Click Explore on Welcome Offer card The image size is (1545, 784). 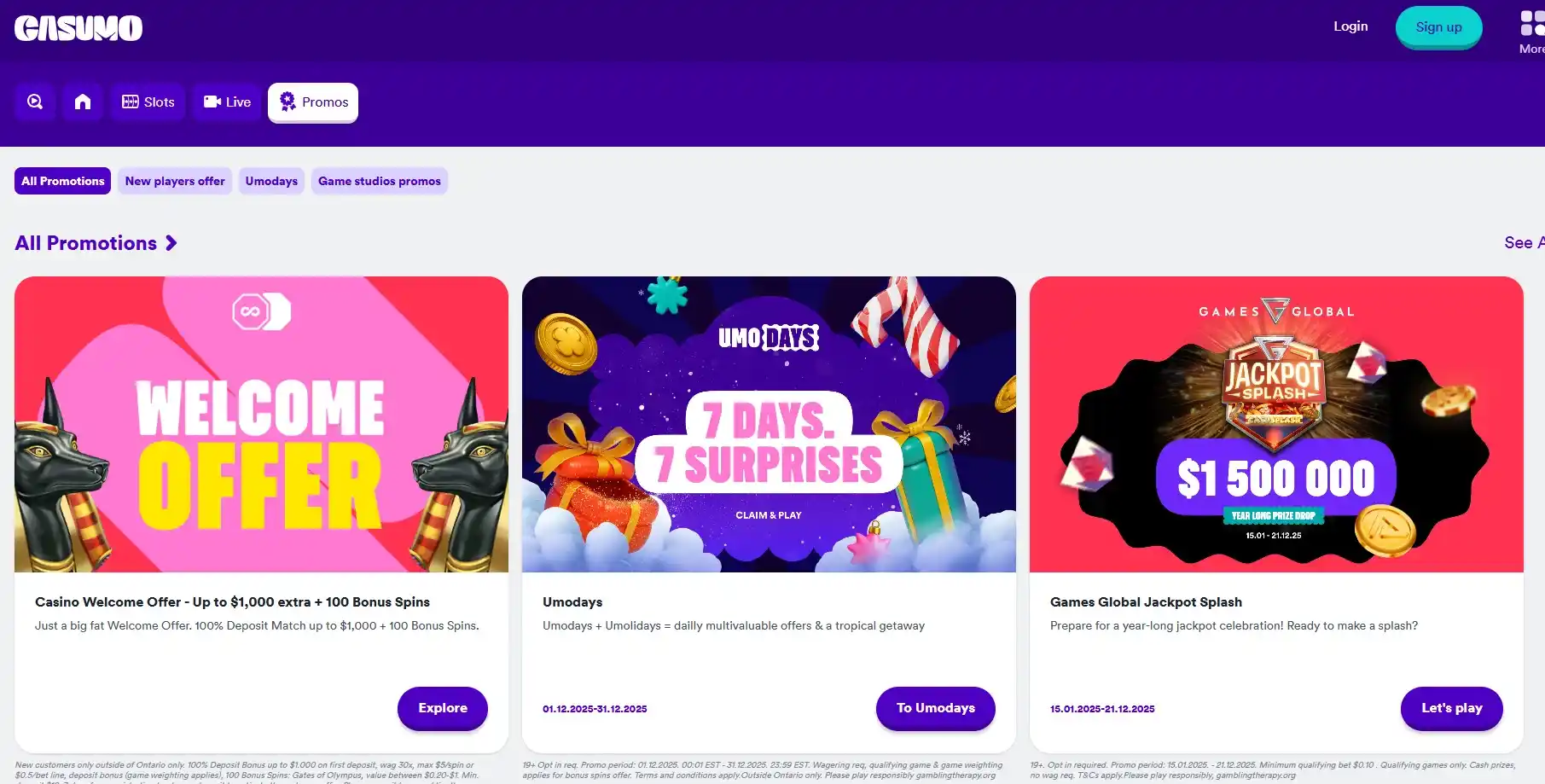click(443, 708)
